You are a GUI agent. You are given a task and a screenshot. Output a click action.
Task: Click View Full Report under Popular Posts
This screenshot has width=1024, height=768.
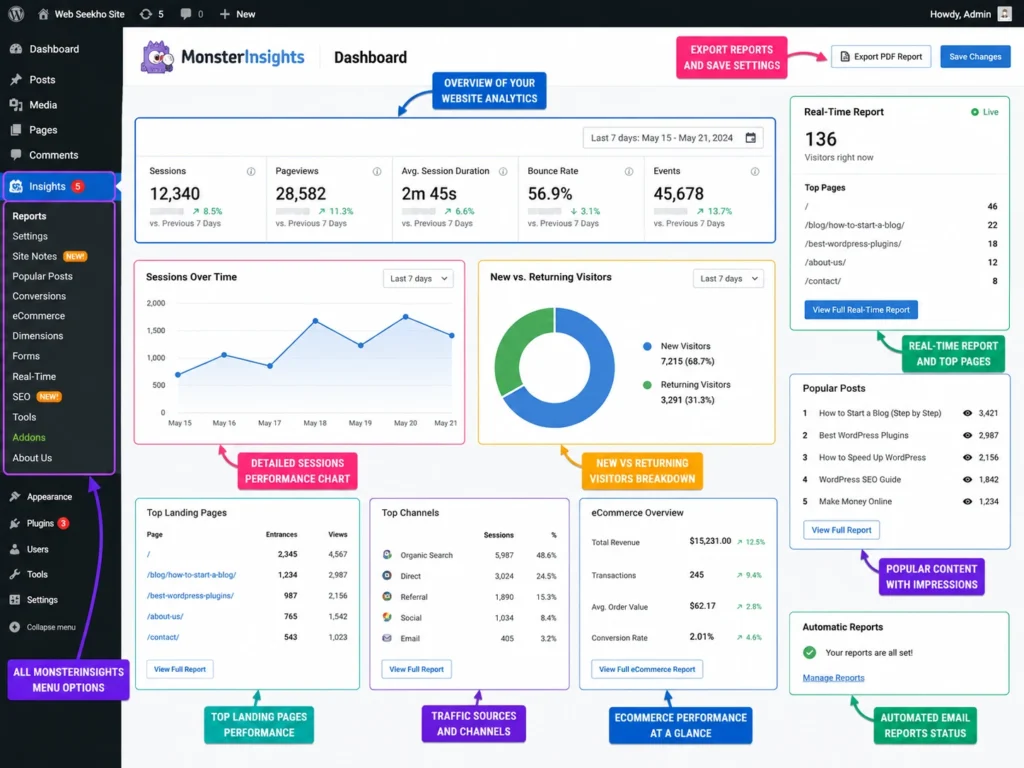click(841, 530)
